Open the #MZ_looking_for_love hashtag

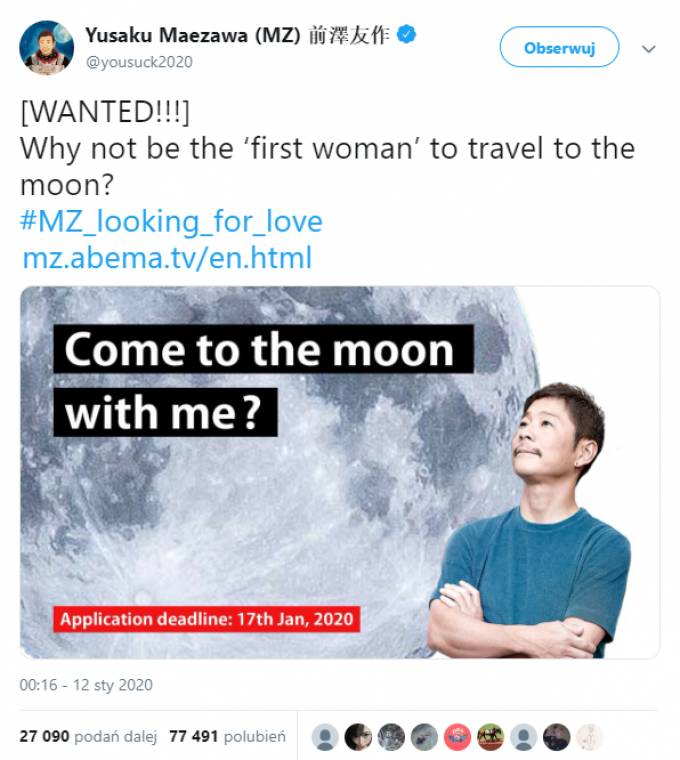click(x=171, y=222)
